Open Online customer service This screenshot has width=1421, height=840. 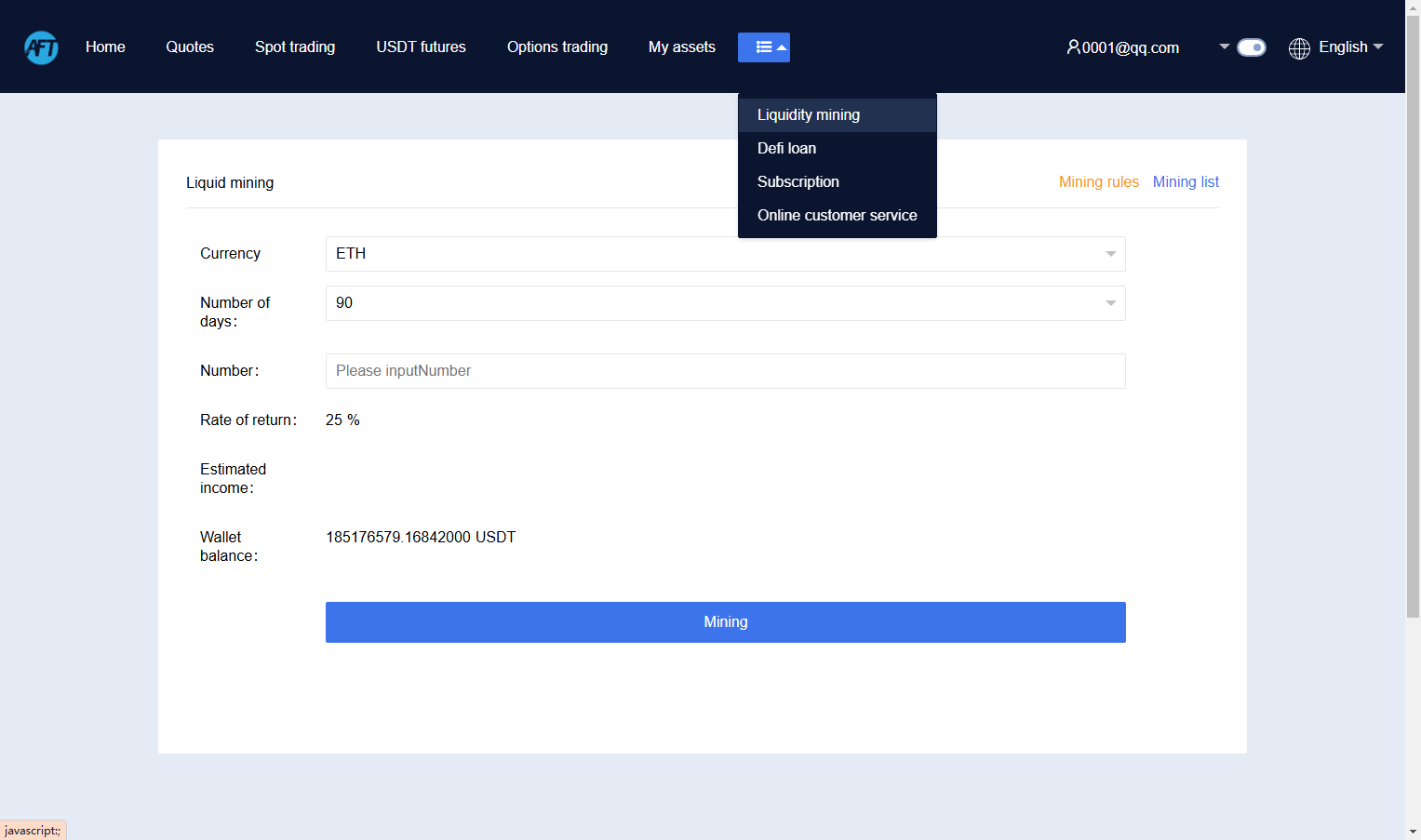pos(838,216)
